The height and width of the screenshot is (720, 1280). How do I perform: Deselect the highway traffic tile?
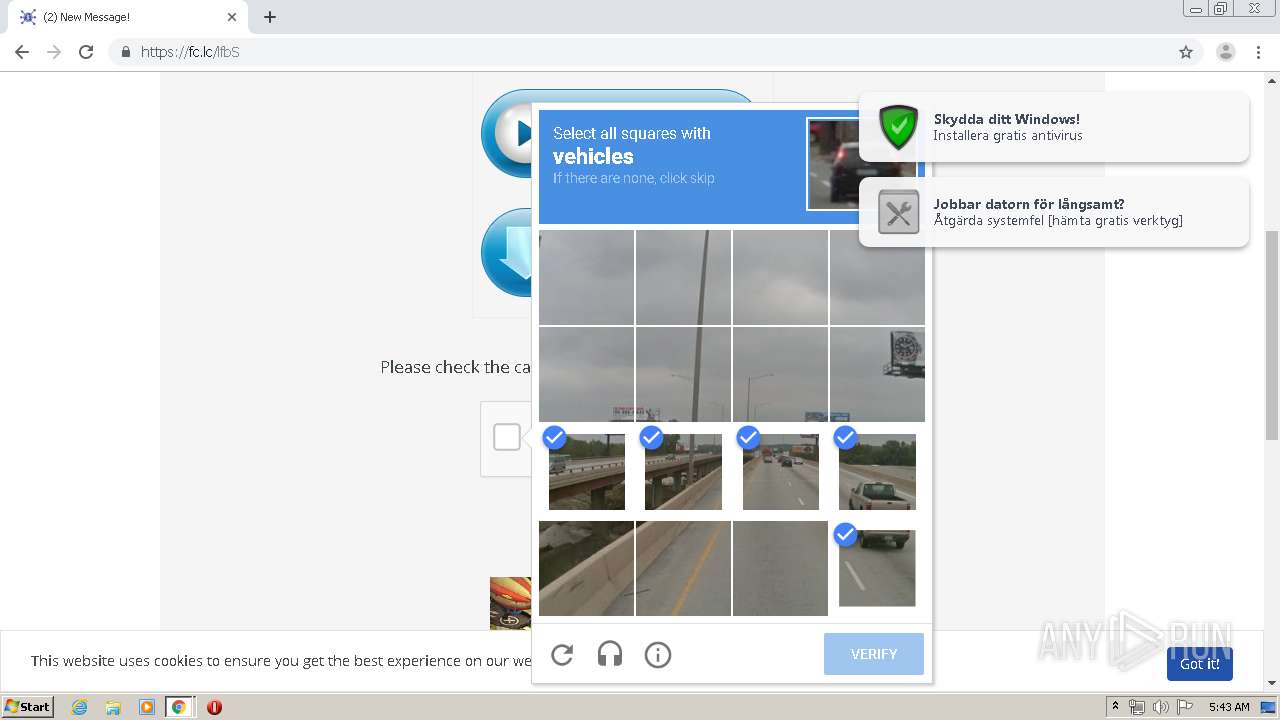pos(780,471)
